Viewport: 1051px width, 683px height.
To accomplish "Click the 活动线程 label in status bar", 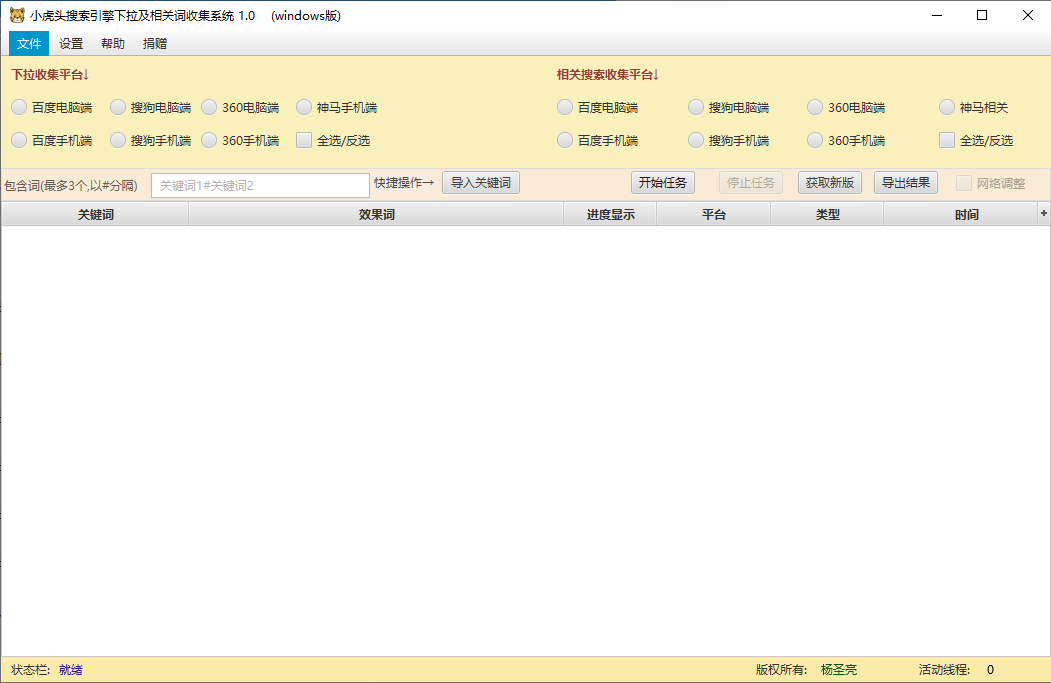I will click(944, 670).
